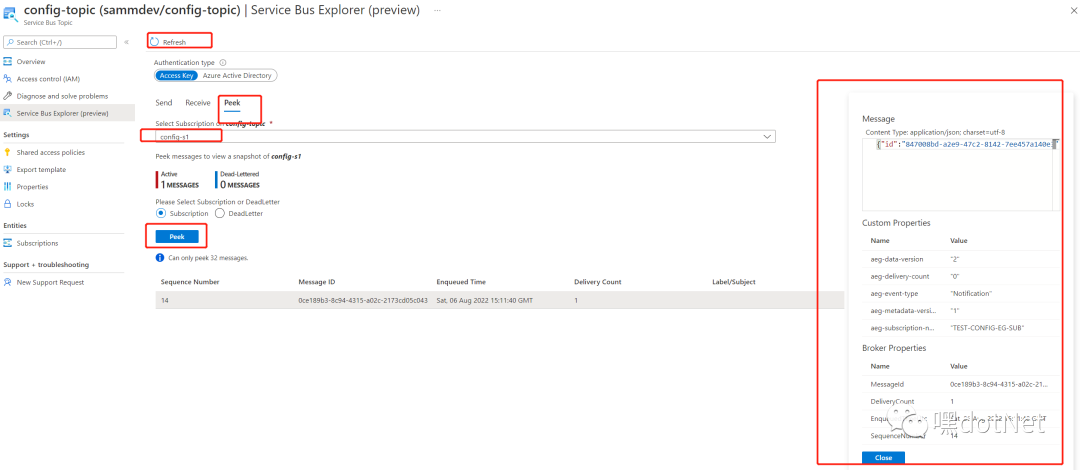Click TEST-CONFIG-EG-SUB property value
Image resolution: width=1080 pixels, height=470 pixels.
click(987, 328)
